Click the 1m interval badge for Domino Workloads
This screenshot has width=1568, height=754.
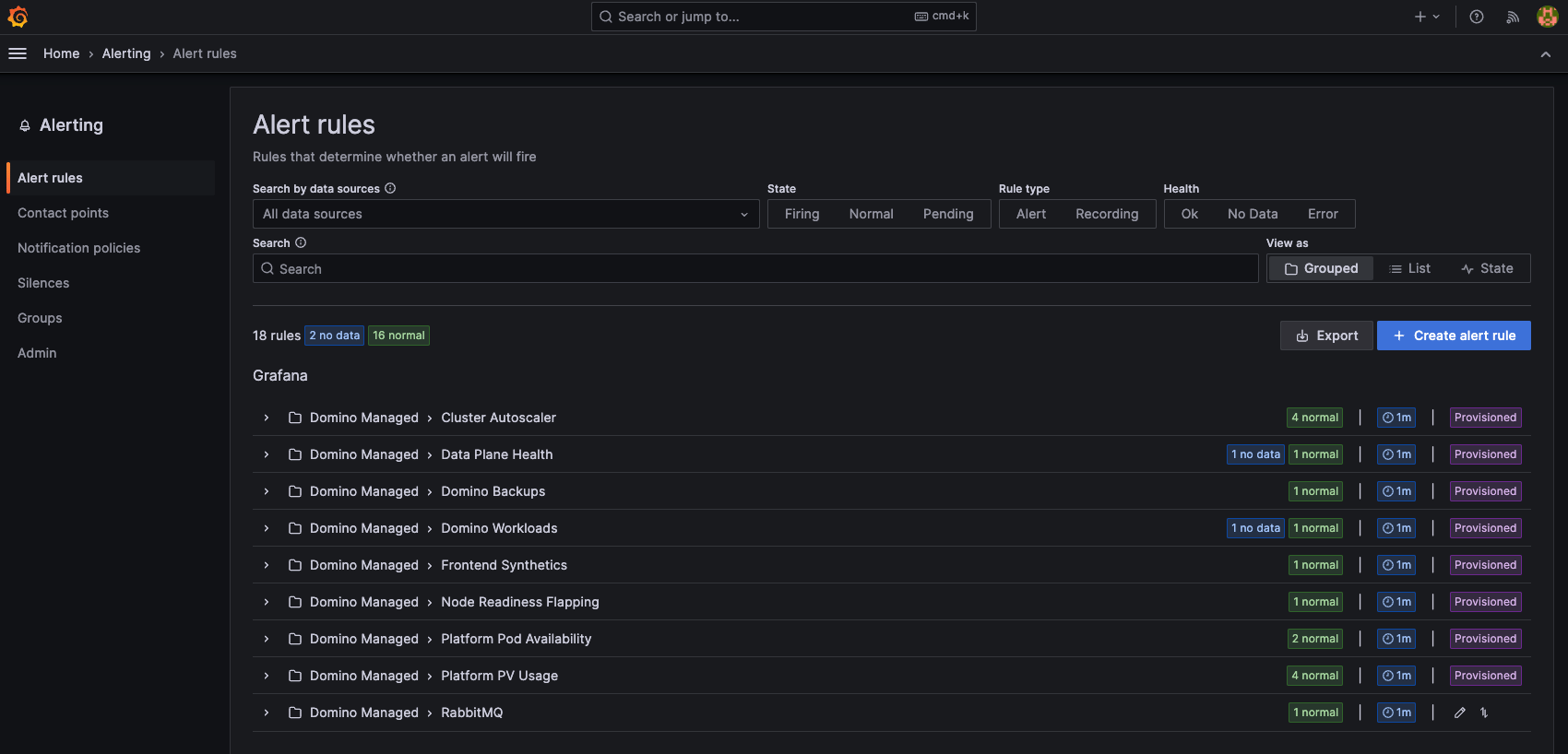click(x=1396, y=528)
